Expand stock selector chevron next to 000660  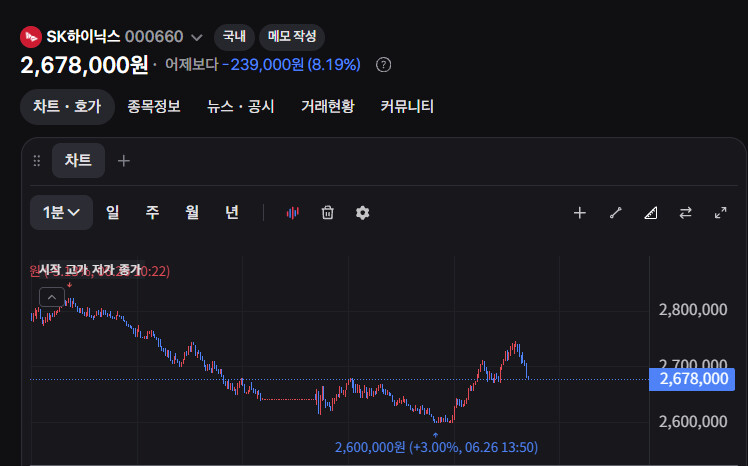point(197,37)
